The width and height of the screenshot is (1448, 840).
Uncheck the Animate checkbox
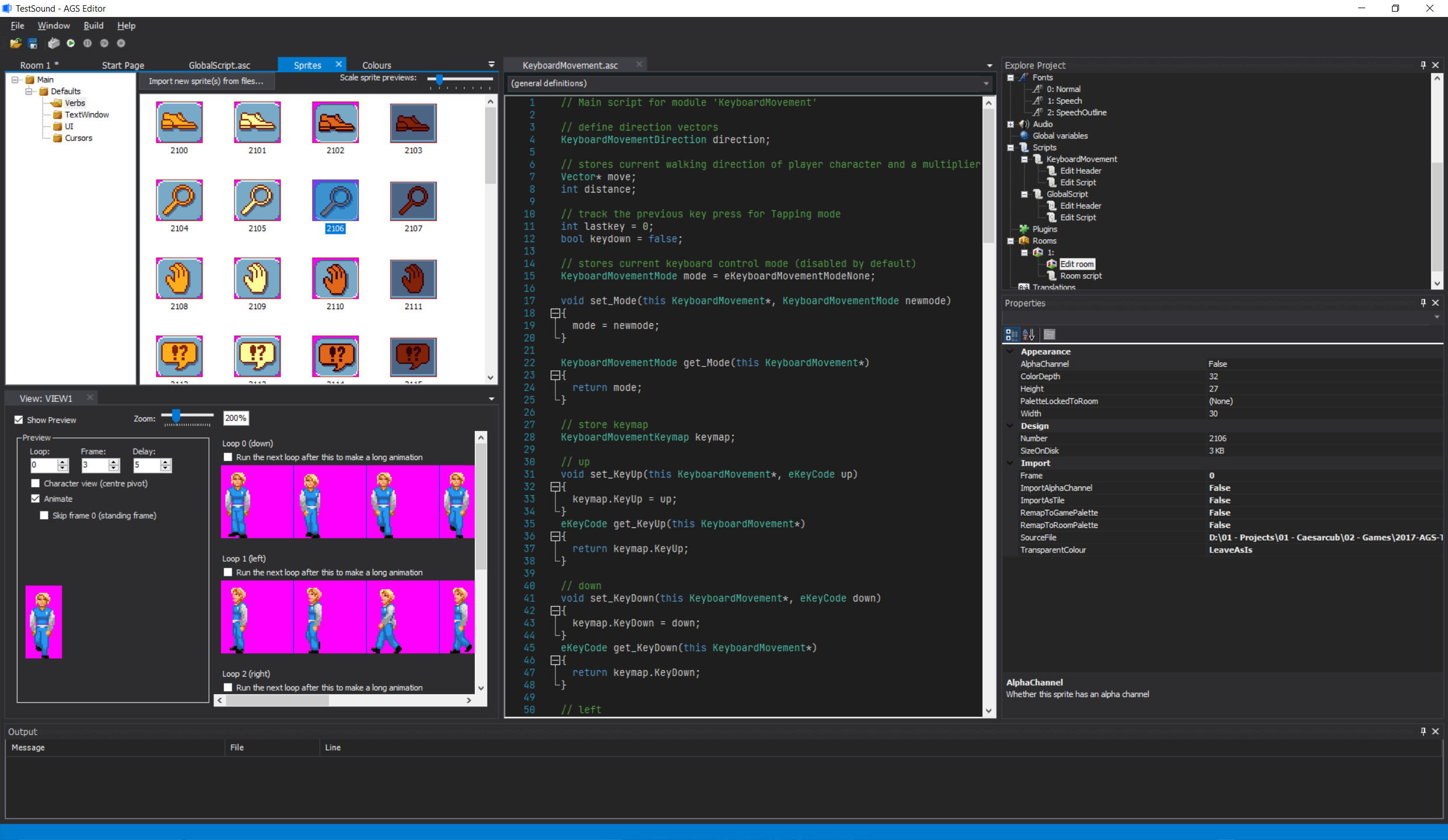coord(36,498)
